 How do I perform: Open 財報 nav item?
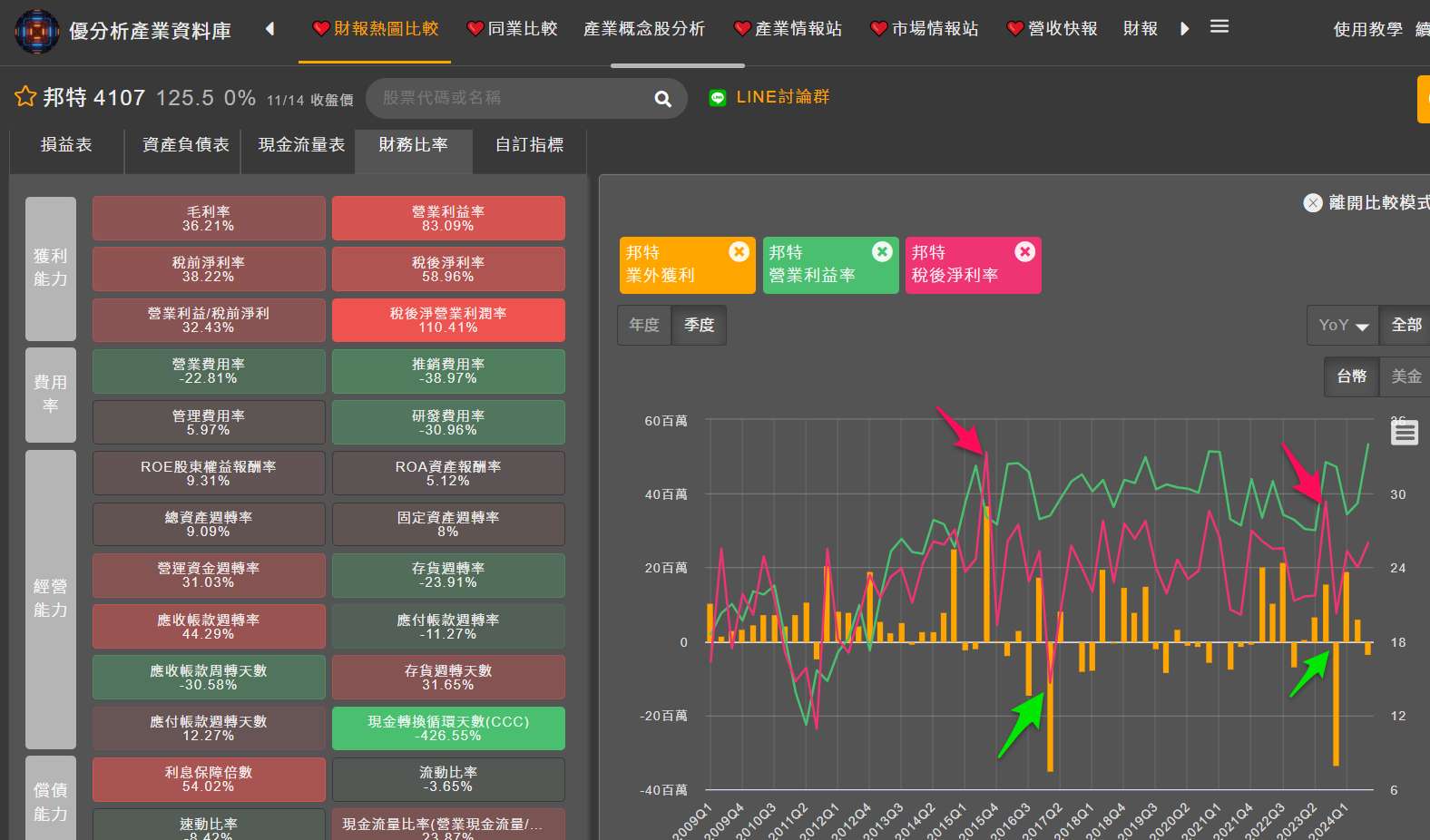(1141, 29)
